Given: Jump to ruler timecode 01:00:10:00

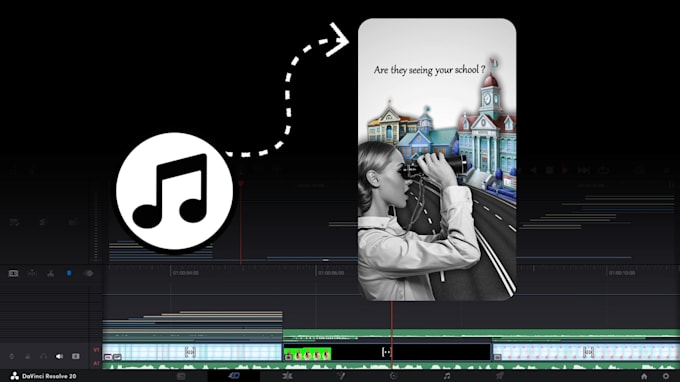Looking at the screenshot, I should [621, 273].
